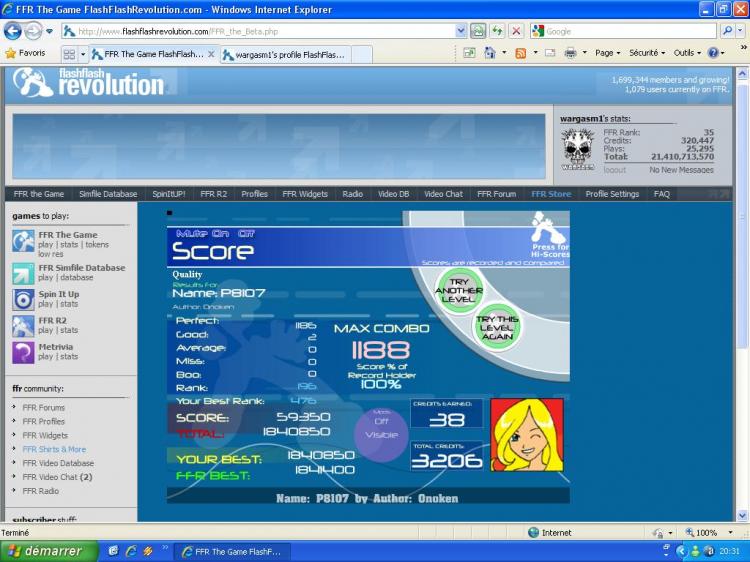The image size is (750, 562).
Task: Open the Outils dropdown menu
Action: pyautogui.click(x=688, y=52)
